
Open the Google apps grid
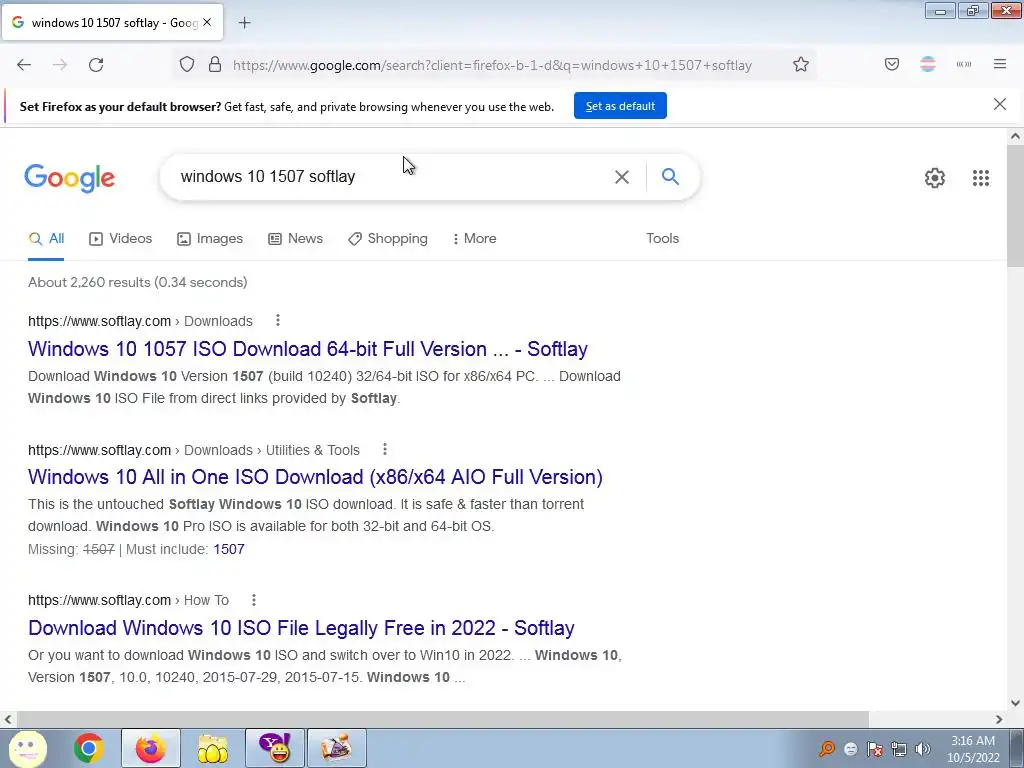981,178
